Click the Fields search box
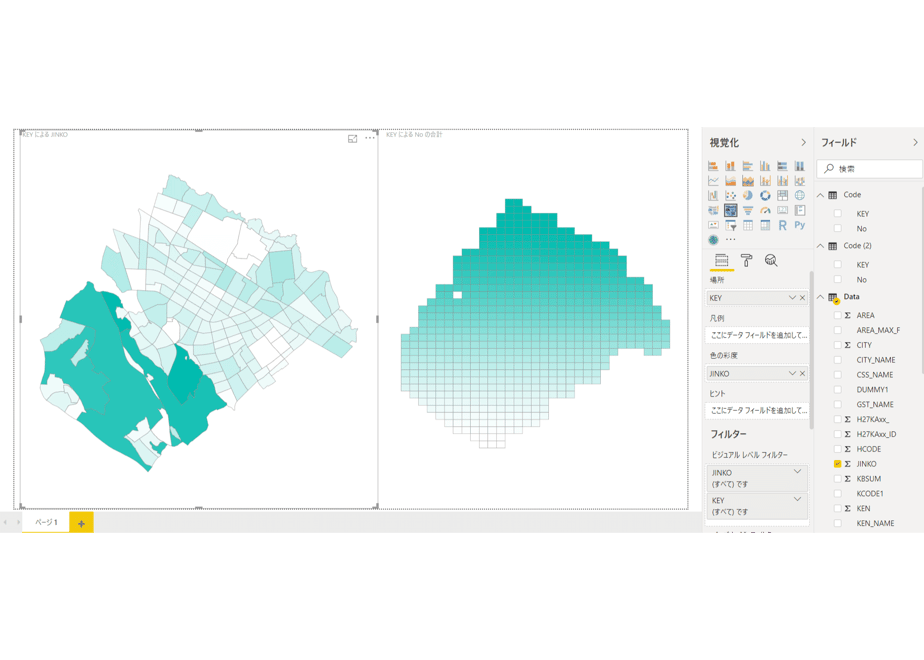This screenshot has height=660, width=924. [x=869, y=169]
